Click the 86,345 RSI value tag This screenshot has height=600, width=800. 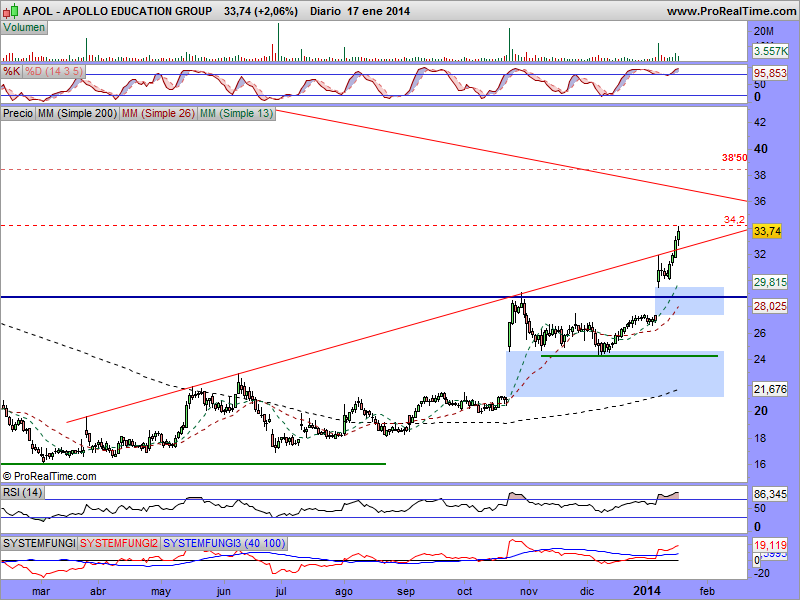(770, 494)
